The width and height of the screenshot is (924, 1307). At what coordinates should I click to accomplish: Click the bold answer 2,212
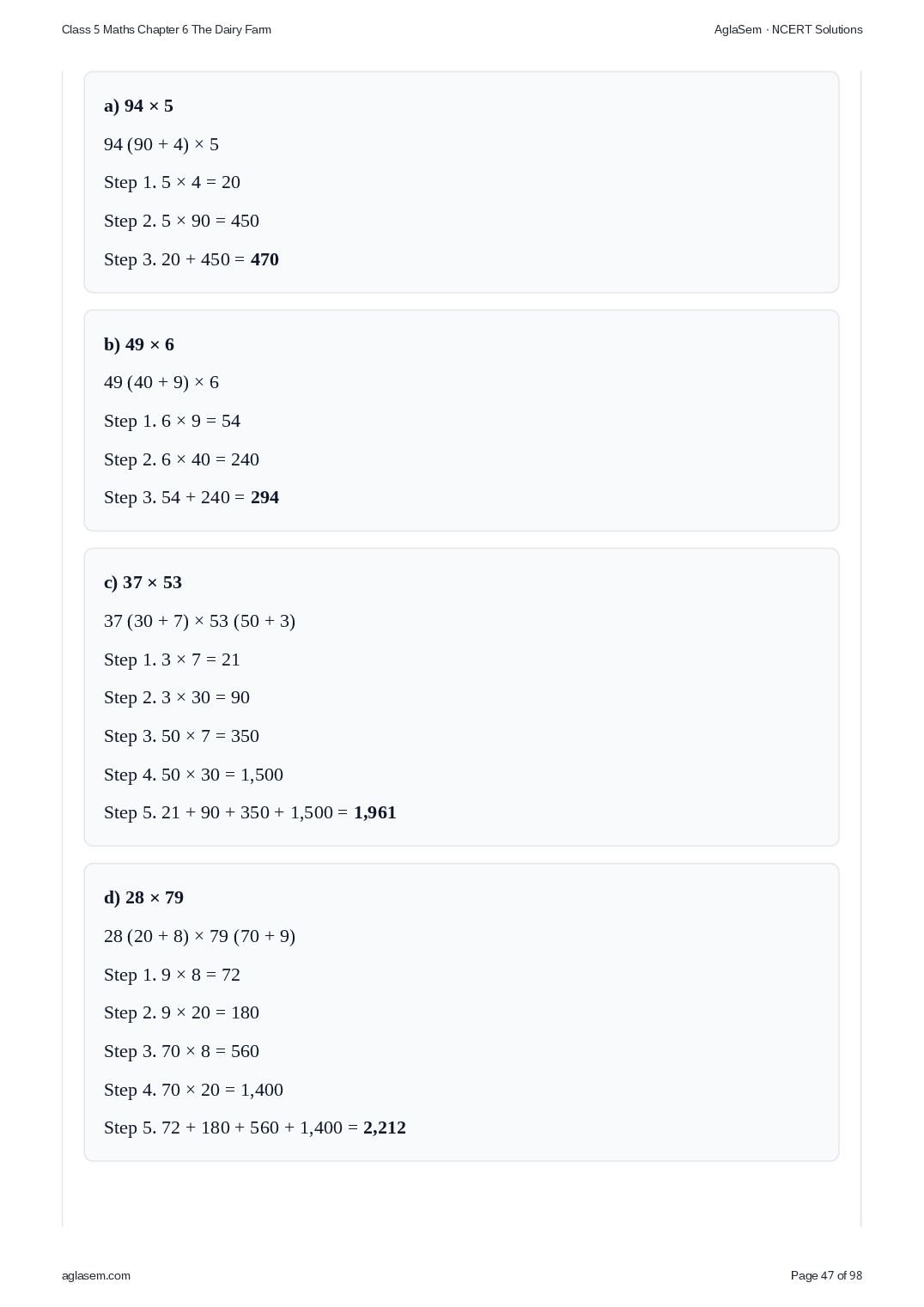click(x=384, y=1128)
